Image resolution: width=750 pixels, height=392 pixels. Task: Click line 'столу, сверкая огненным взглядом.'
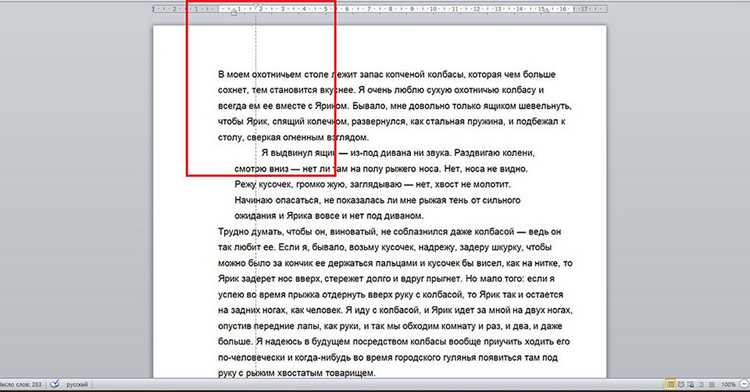293,137
